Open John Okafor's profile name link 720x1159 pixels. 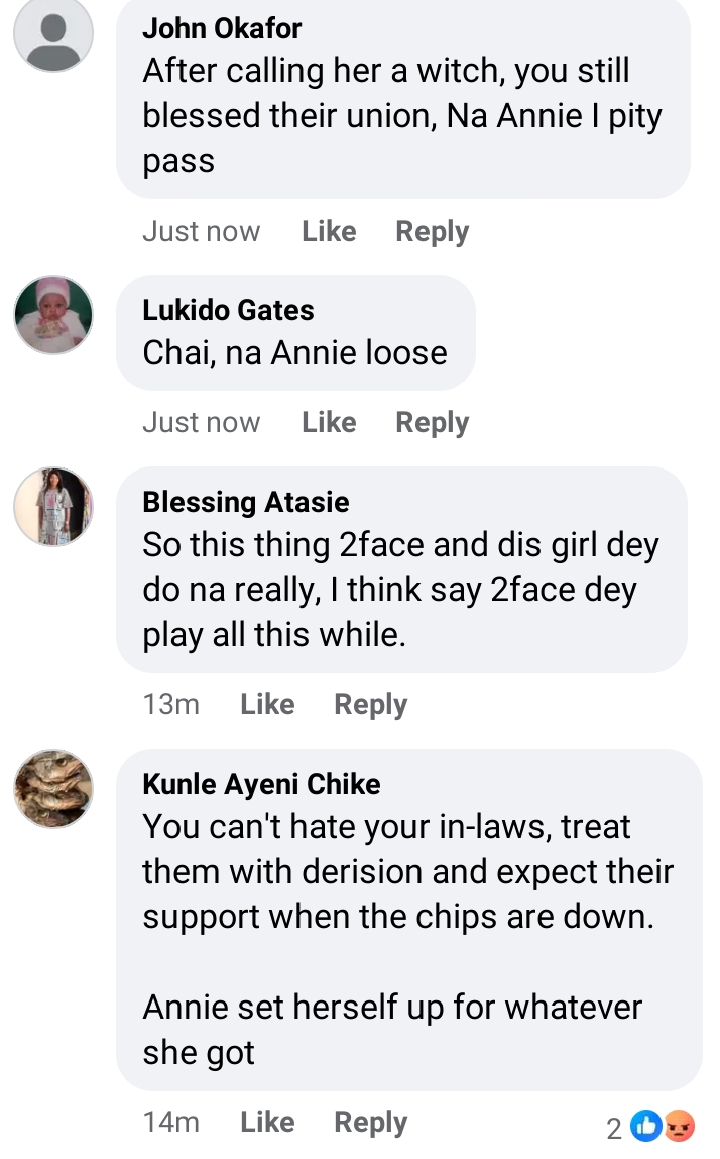coord(222,28)
